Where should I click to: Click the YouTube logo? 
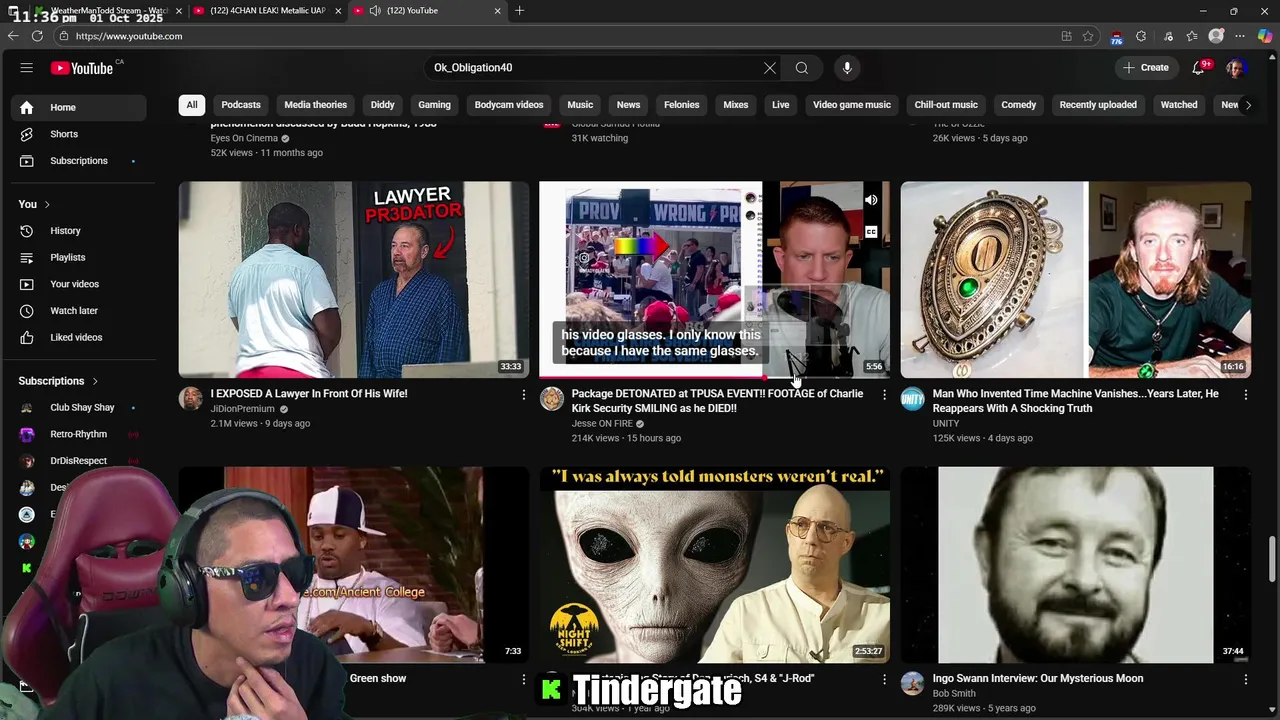(82, 68)
